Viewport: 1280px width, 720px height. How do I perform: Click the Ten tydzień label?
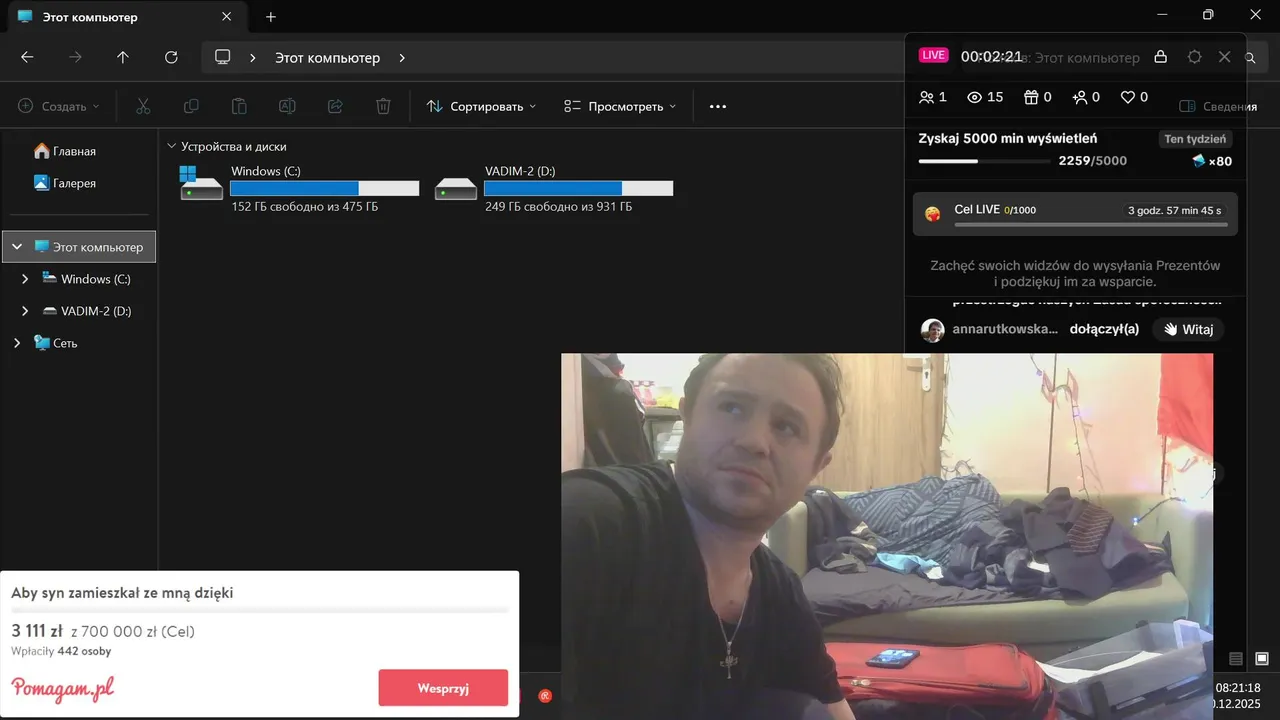tap(1195, 139)
